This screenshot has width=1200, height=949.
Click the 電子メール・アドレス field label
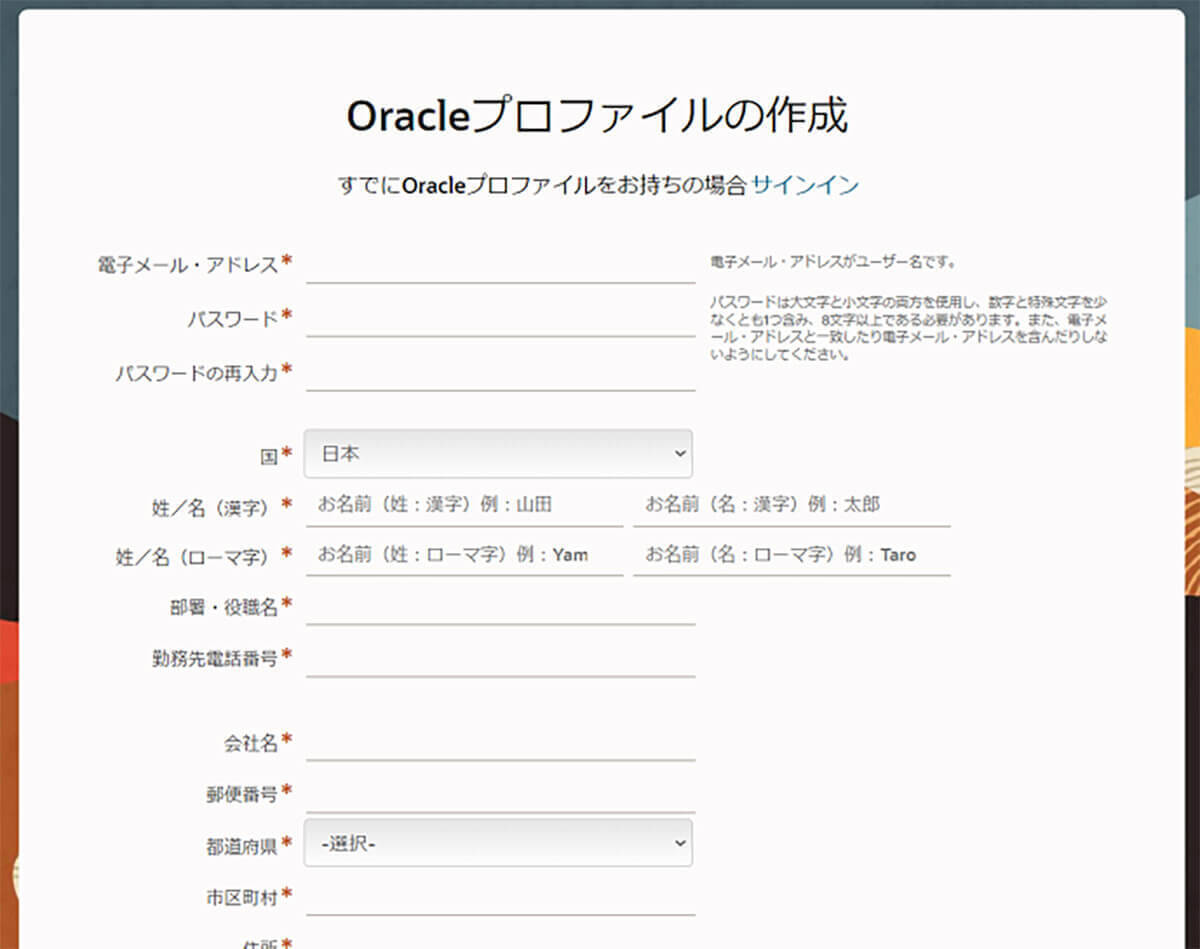coord(187,265)
